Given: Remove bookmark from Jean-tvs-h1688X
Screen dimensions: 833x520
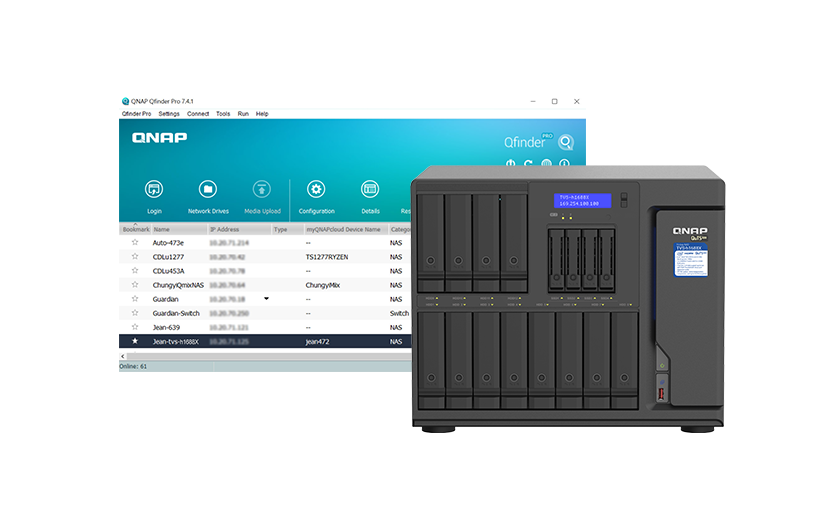Looking at the screenshot, I should pyautogui.click(x=135, y=341).
